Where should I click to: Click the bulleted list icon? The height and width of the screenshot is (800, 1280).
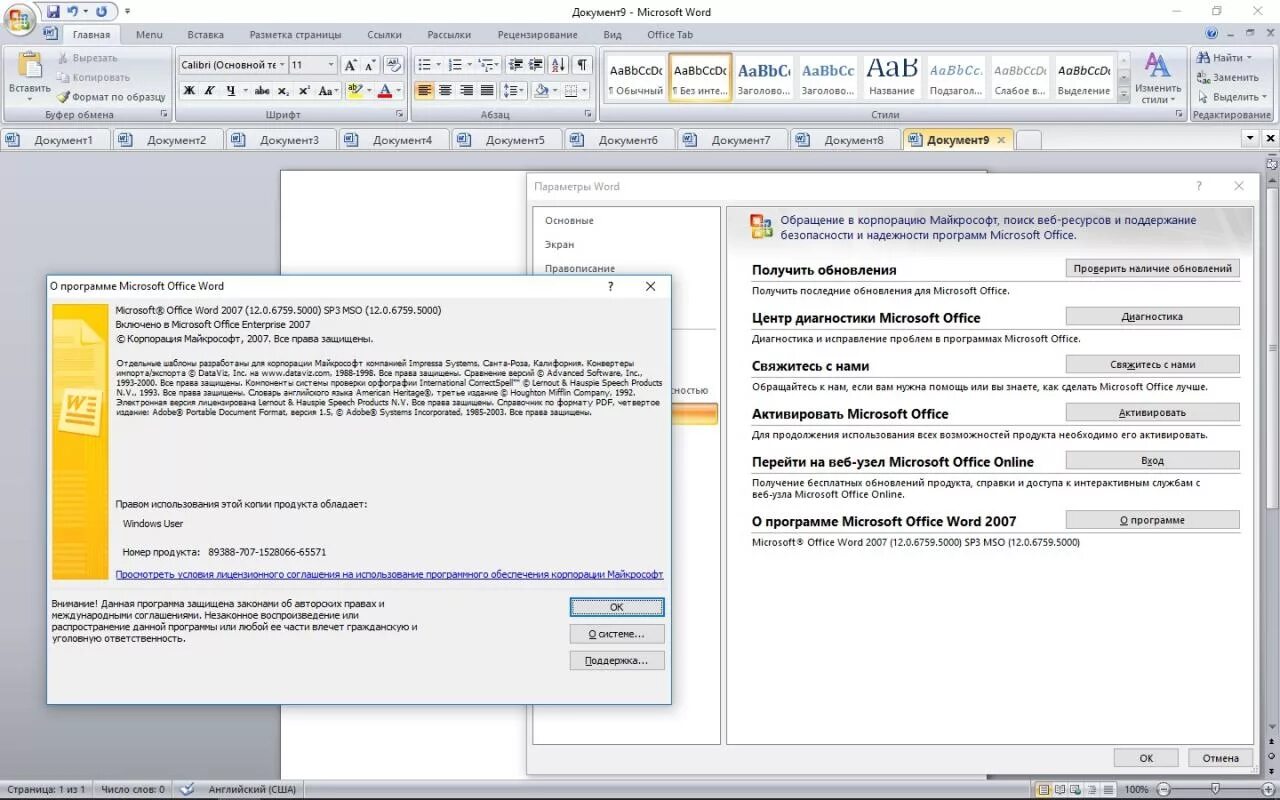point(424,65)
